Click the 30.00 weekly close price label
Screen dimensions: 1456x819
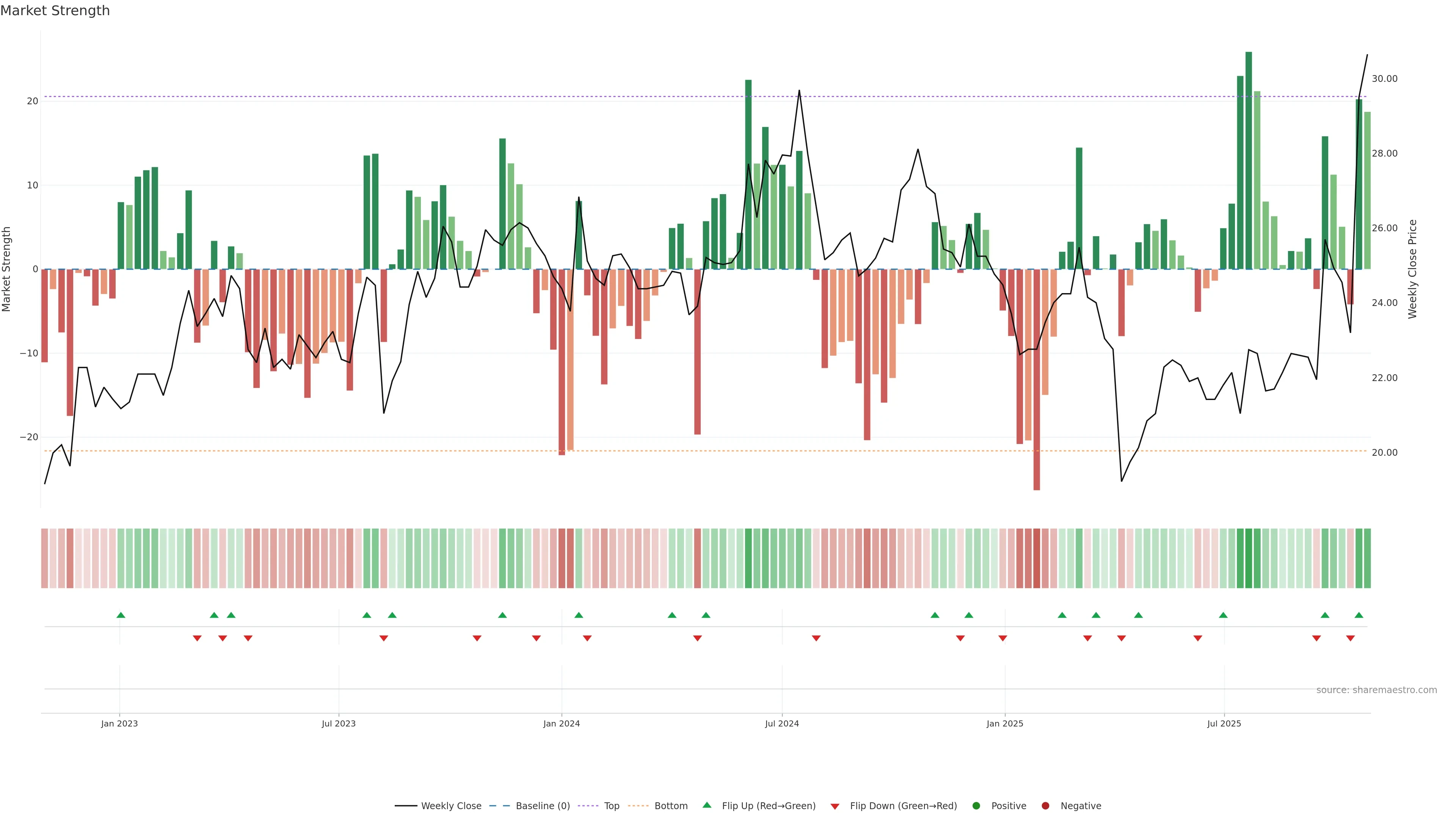(x=1384, y=78)
